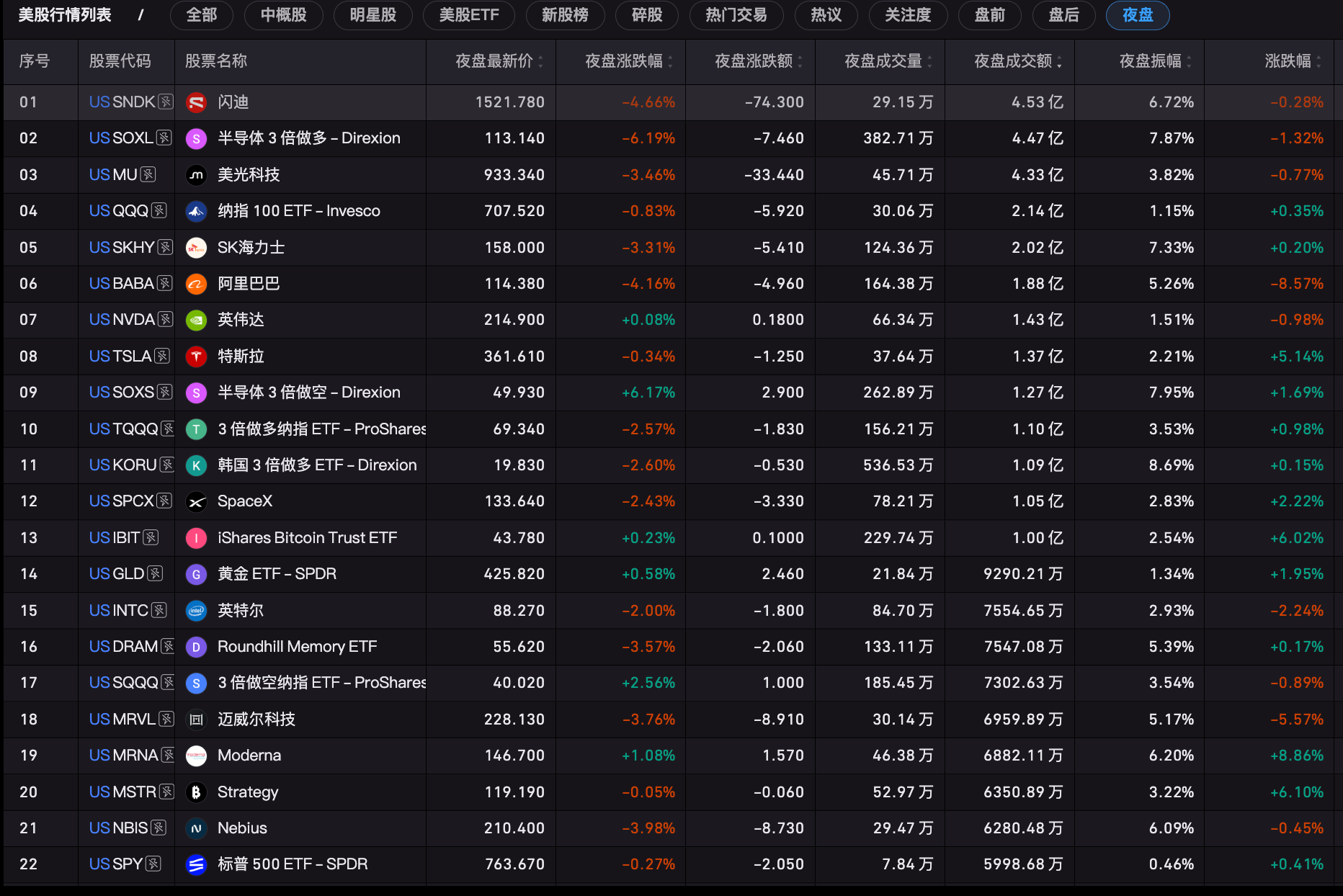
Task: Switch to the 中概股 tab
Action: [284, 15]
